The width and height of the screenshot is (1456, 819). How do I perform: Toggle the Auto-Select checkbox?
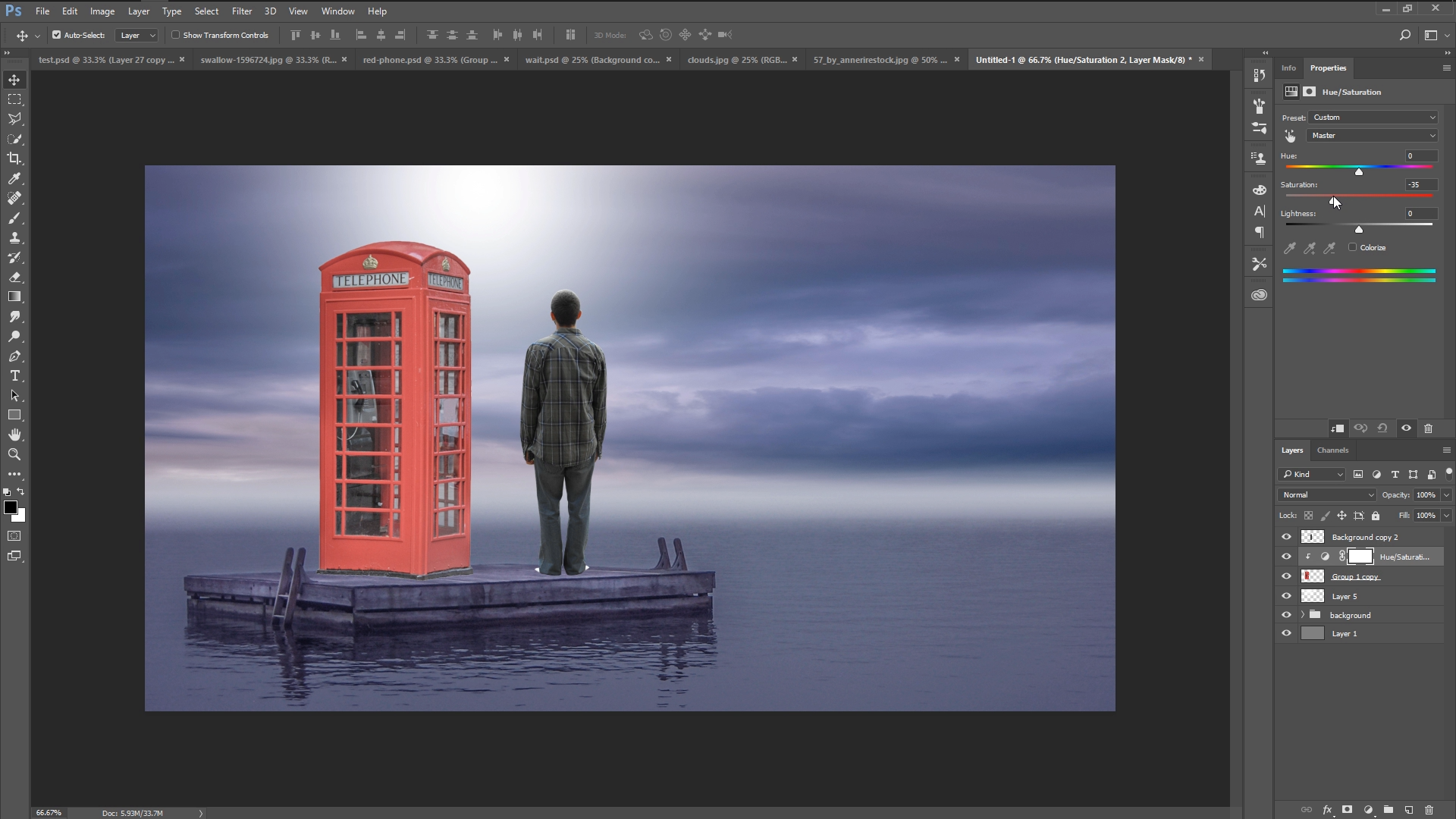coord(56,35)
